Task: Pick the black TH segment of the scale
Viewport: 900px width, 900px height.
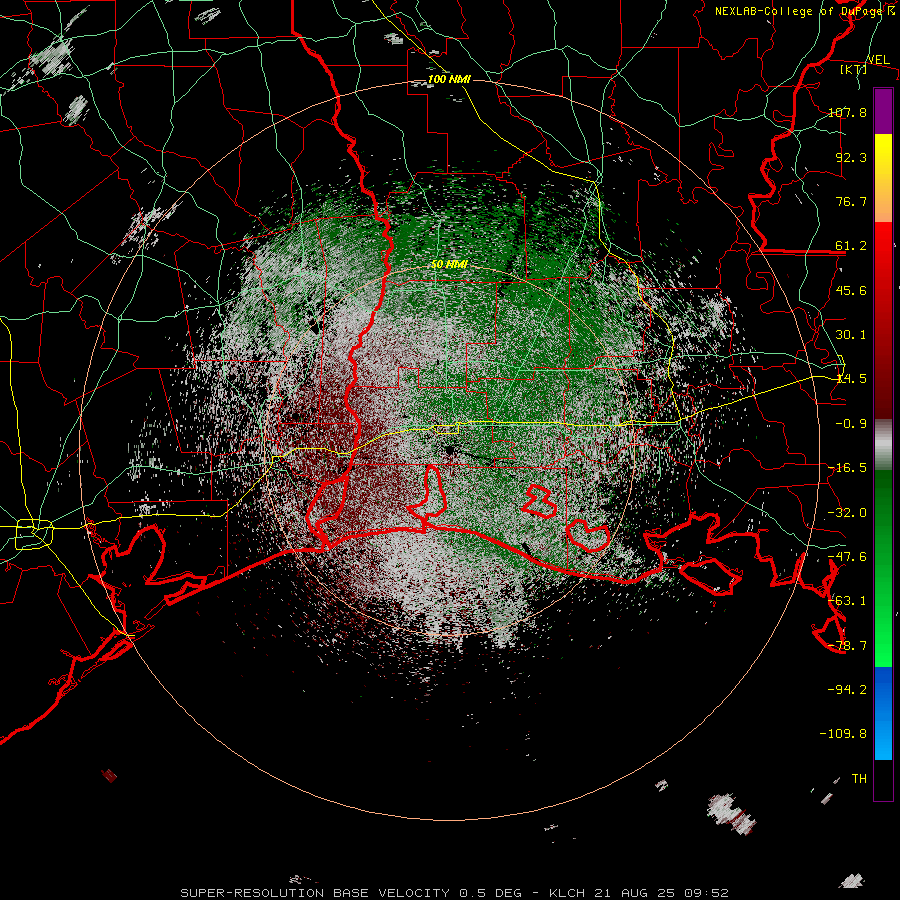Action: [883, 779]
